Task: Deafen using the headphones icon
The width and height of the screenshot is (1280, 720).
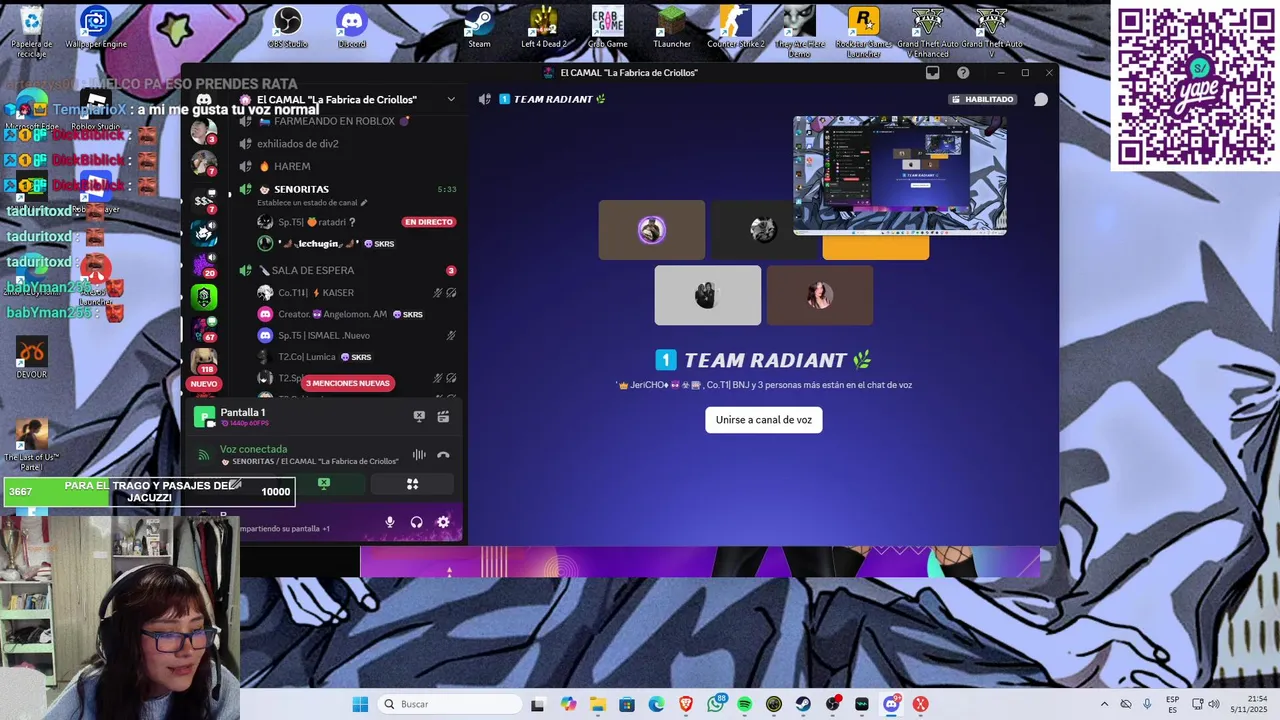Action: (x=416, y=522)
